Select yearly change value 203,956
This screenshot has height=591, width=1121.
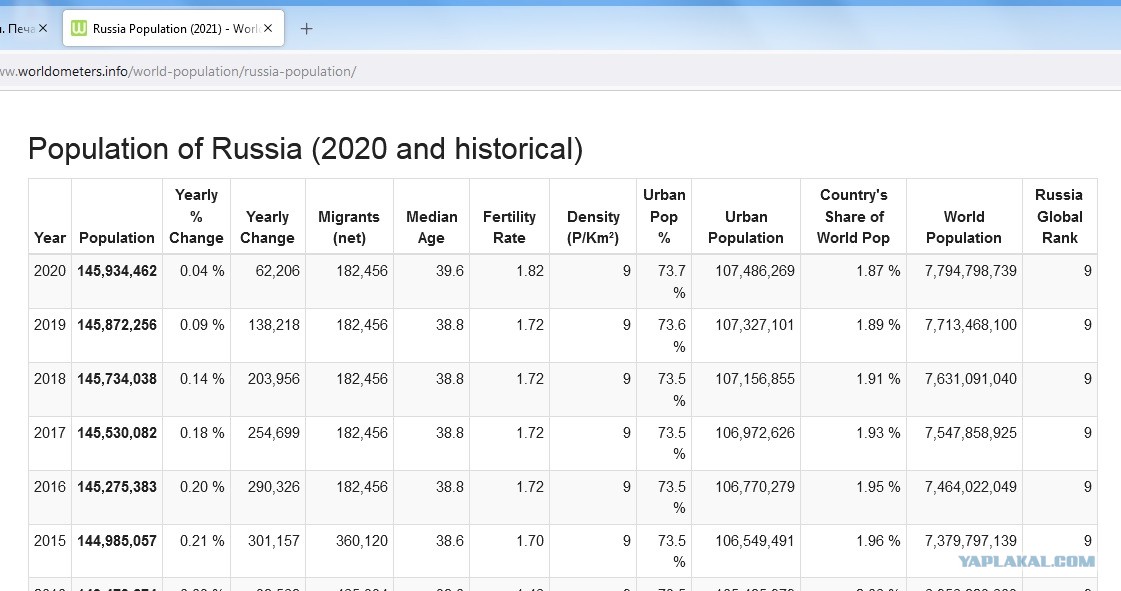tap(274, 379)
